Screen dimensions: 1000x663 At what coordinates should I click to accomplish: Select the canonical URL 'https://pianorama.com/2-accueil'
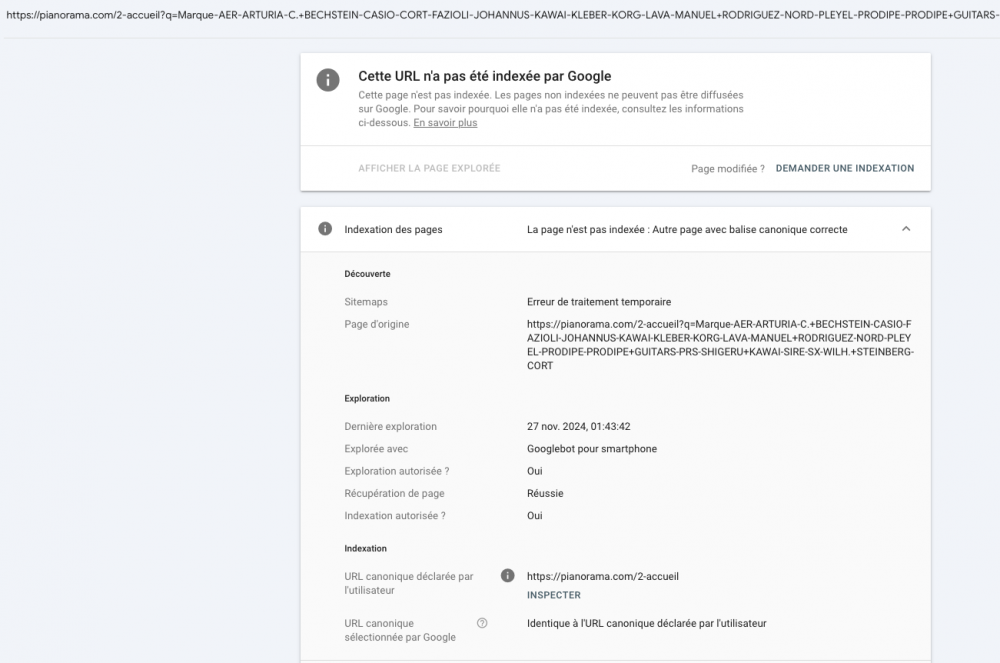pos(603,576)
